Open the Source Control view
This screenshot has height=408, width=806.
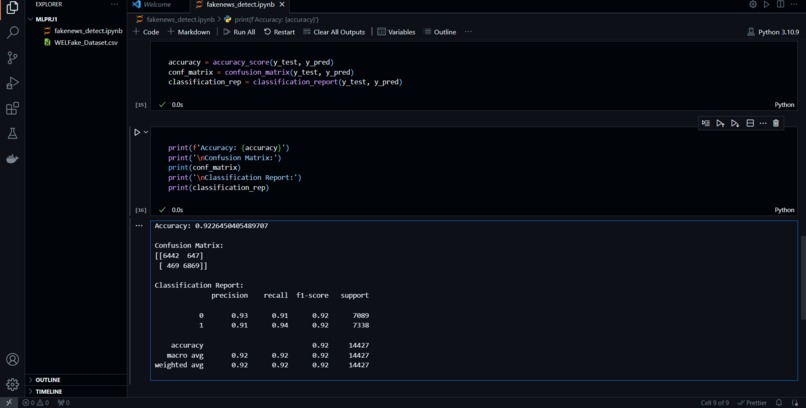point(12,58)
